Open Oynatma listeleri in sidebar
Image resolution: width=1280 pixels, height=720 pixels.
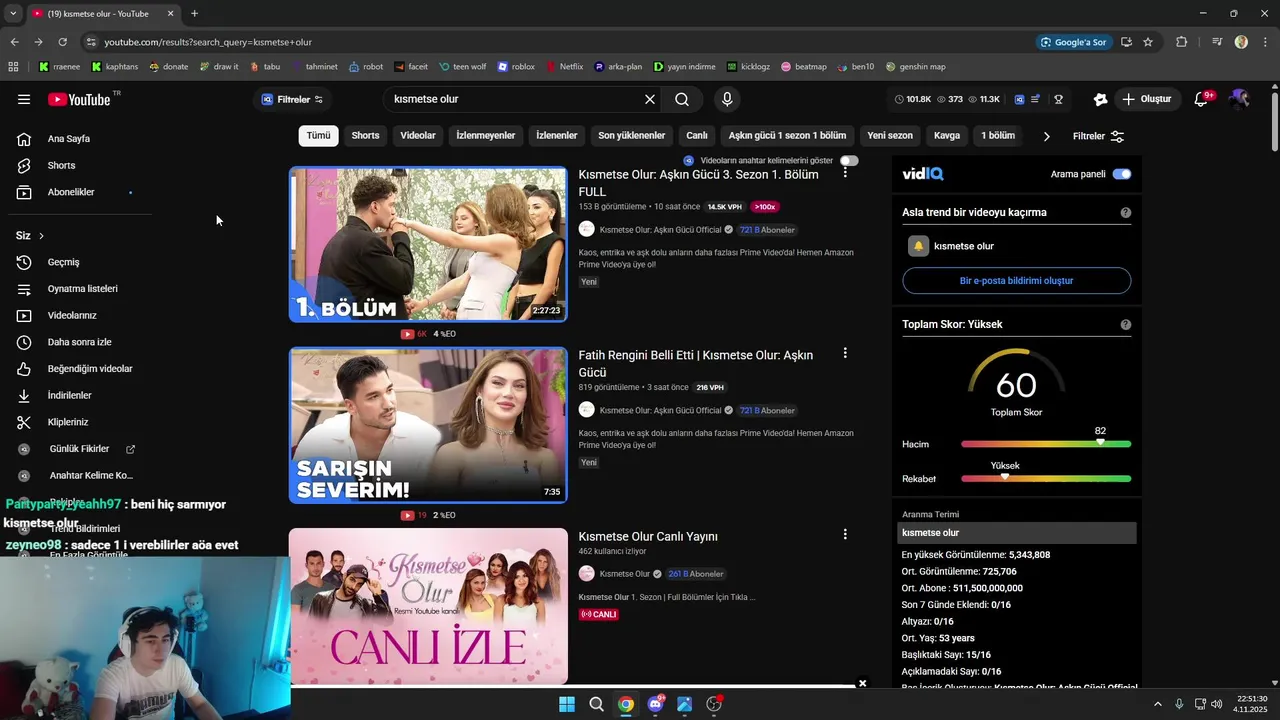(x=82, y=289)
